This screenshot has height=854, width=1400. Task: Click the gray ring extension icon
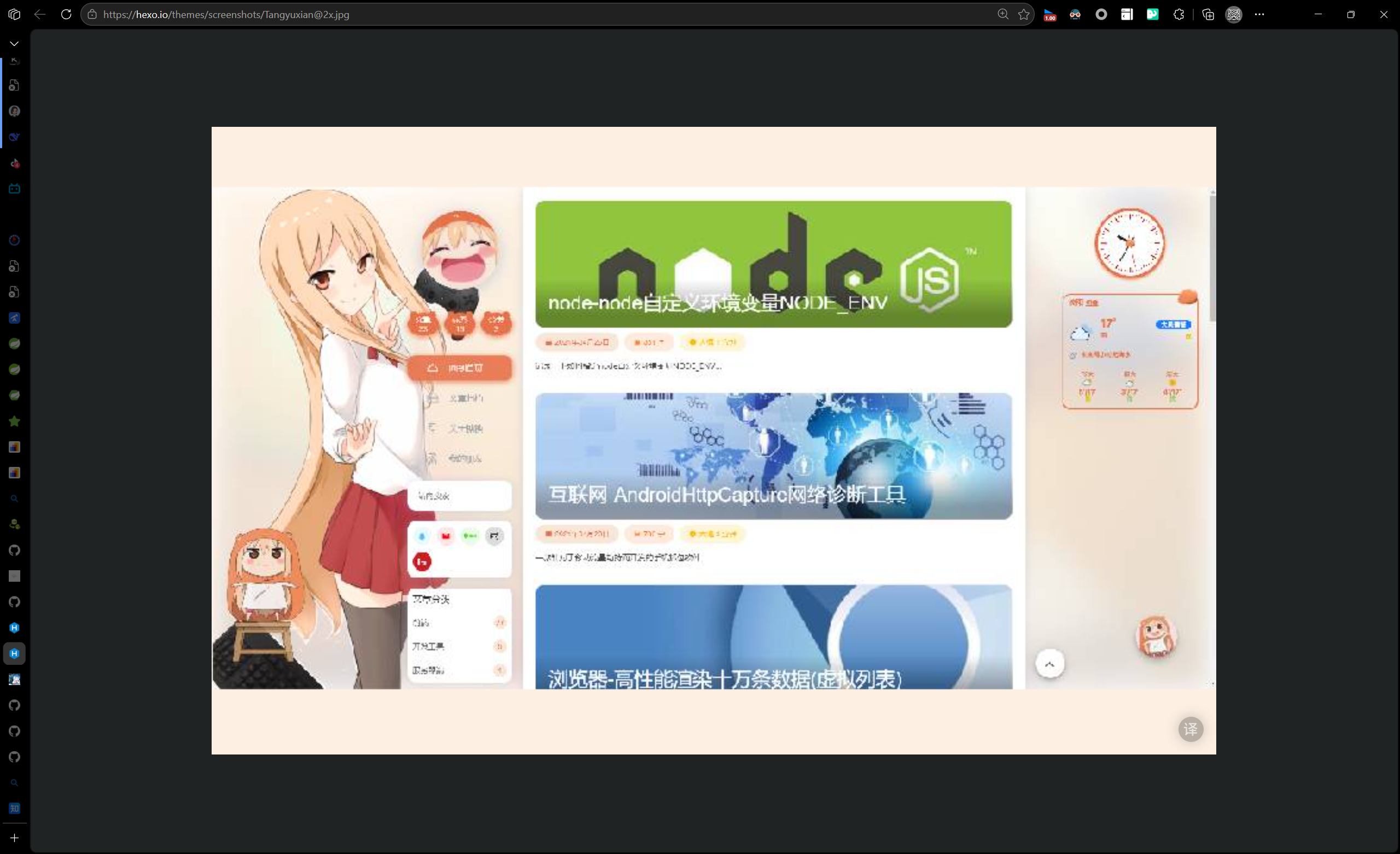pos(1101,14)
